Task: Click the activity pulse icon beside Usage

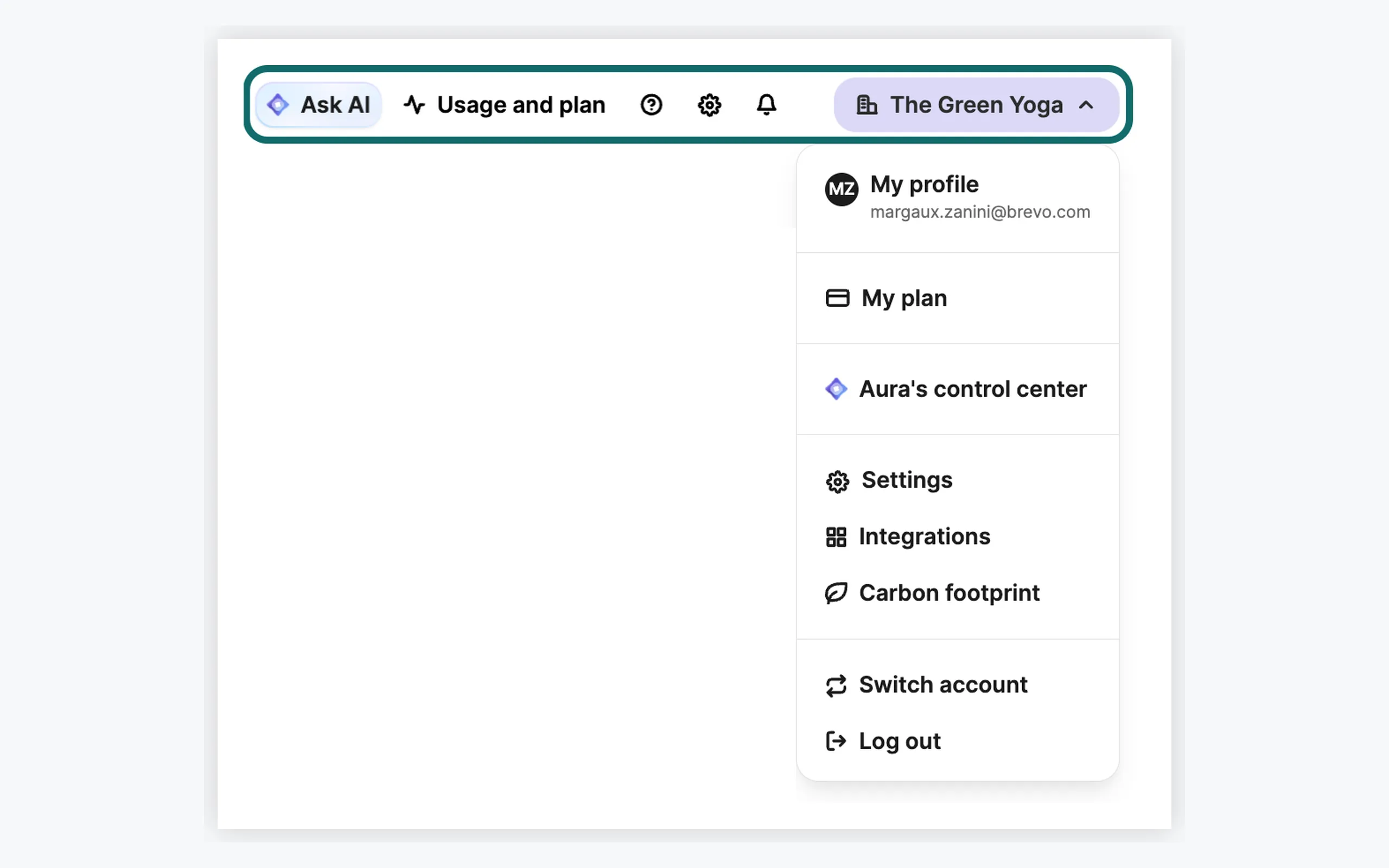Action: point(414,105)
